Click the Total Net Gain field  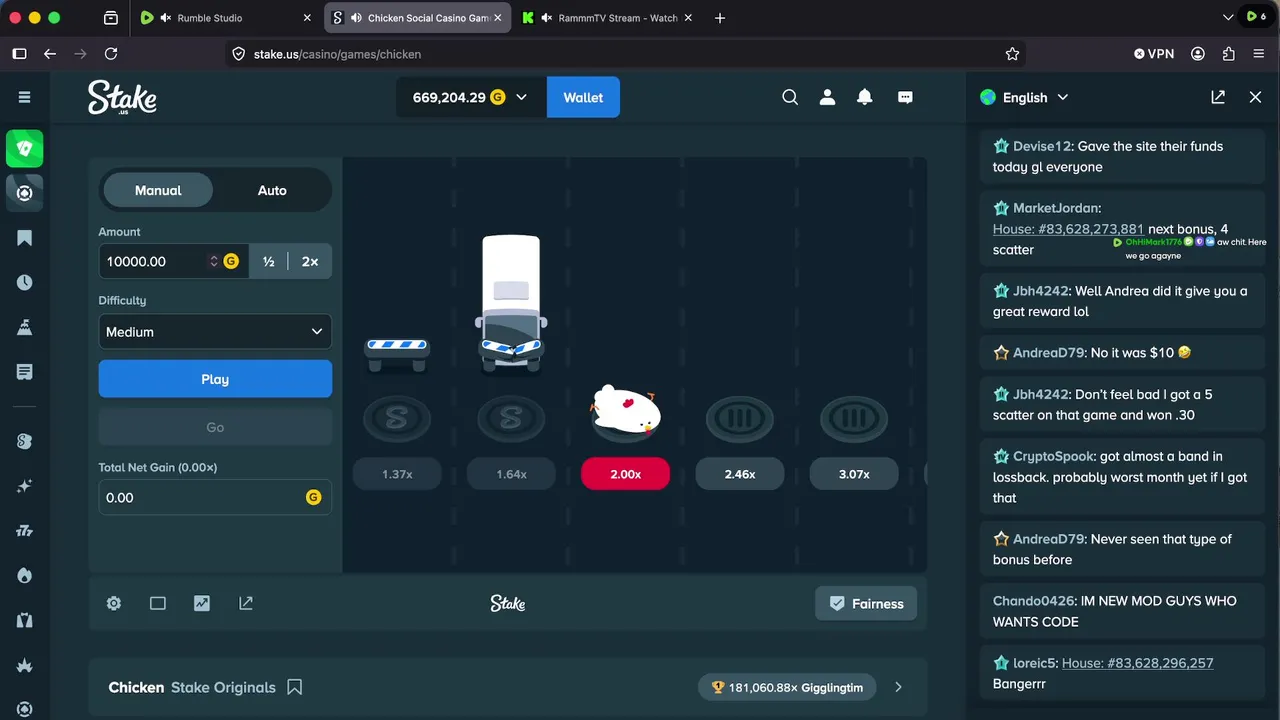[215, 497]
